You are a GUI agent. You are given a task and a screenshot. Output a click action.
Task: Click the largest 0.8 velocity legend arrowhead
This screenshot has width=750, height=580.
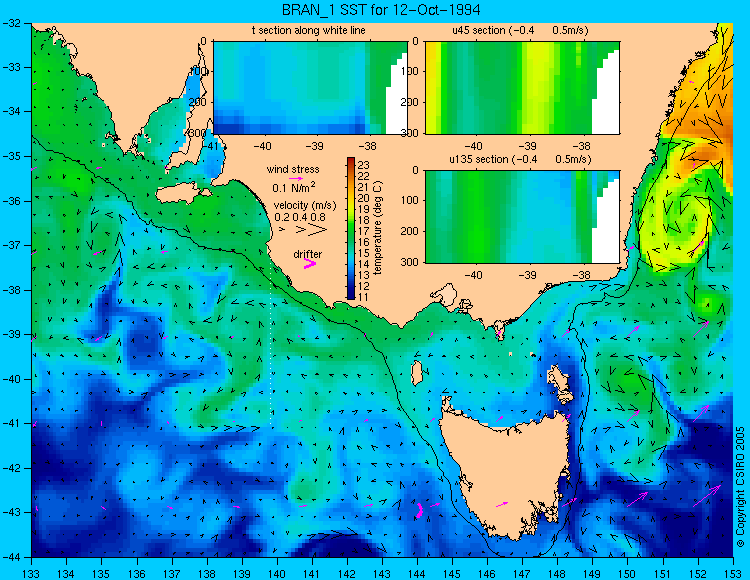(x=317, y=230)
